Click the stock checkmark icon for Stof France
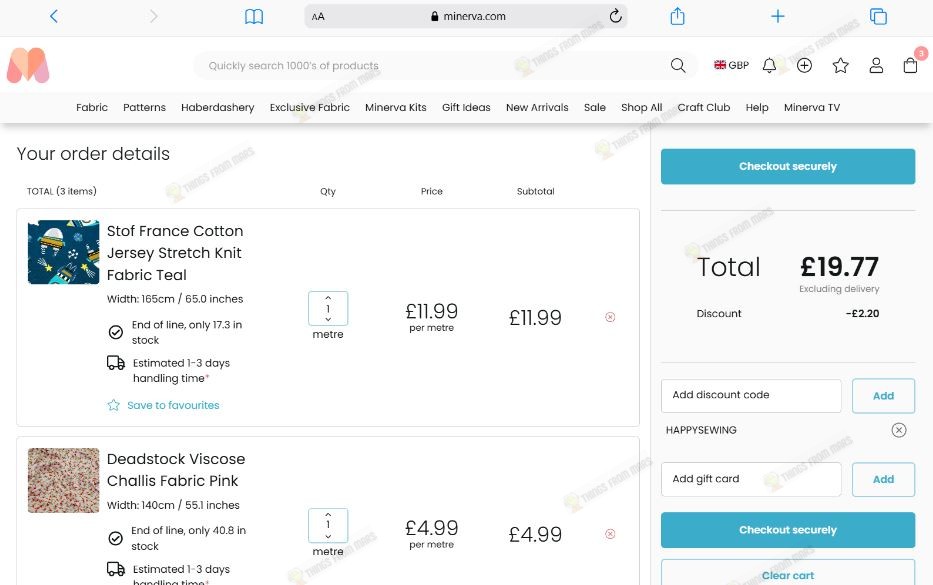Image resolution: width=933 pixels, height=585 pixels. (x=115, y=332)
